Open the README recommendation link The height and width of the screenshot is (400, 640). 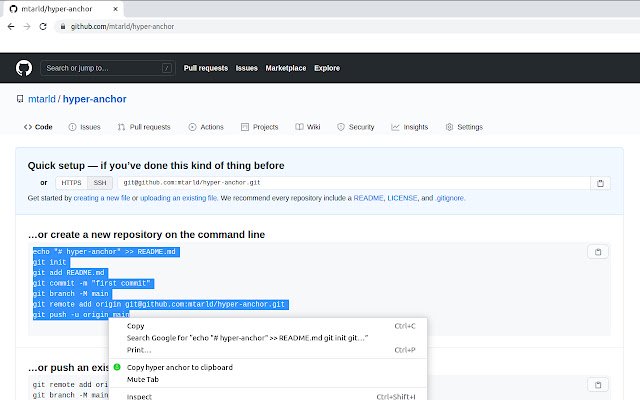tap(368, 198)
